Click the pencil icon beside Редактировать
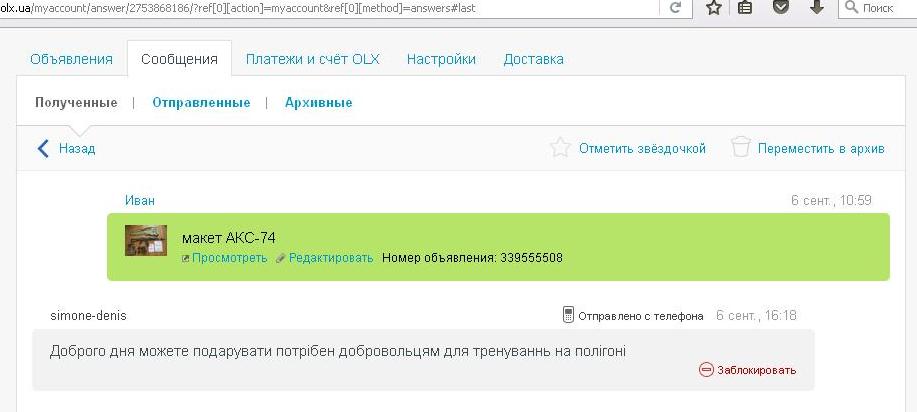The image size is (917, 412). click(x=280, y=258)
